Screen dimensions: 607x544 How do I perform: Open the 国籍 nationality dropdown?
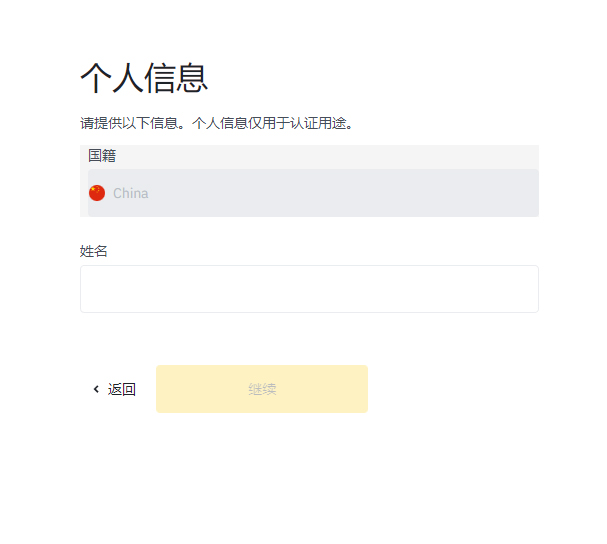click(313, 193)
